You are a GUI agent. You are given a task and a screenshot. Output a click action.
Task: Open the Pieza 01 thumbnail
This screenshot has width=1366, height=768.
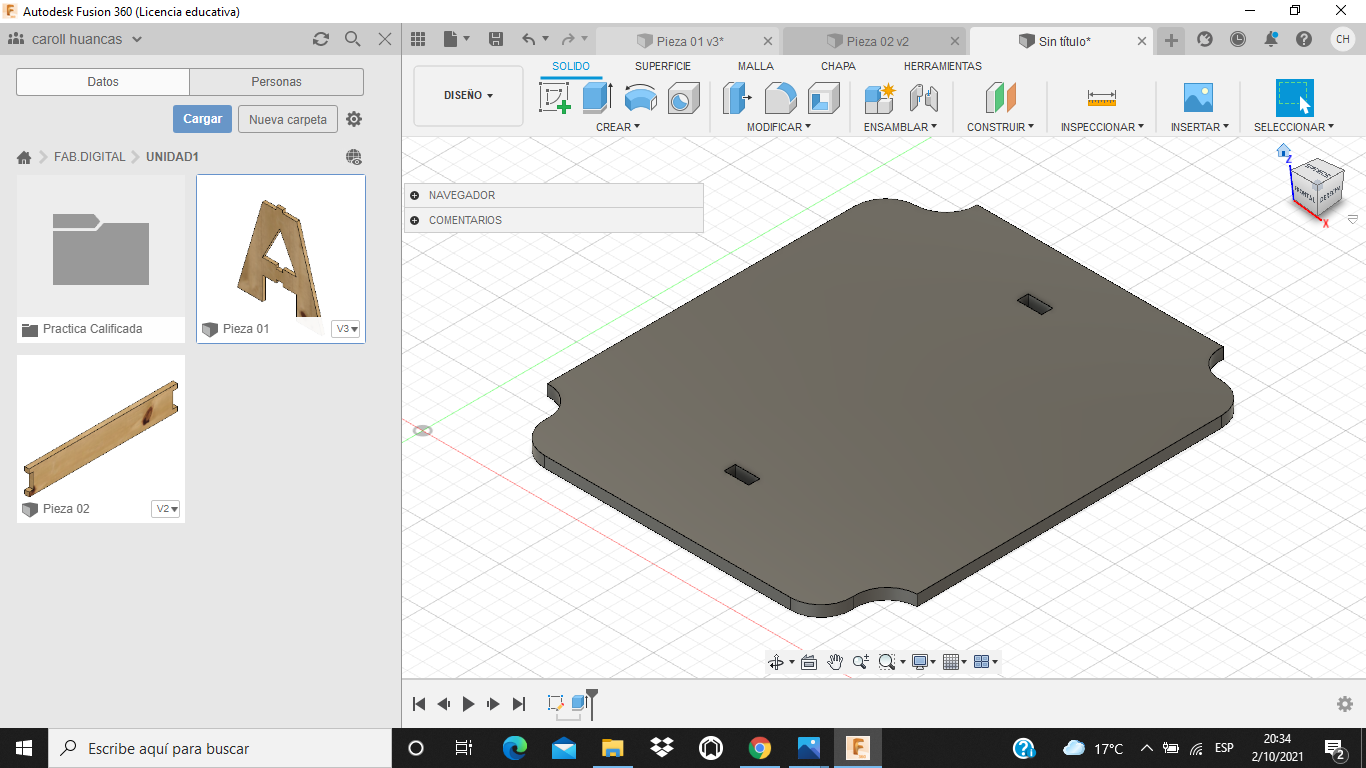[281, 246]
